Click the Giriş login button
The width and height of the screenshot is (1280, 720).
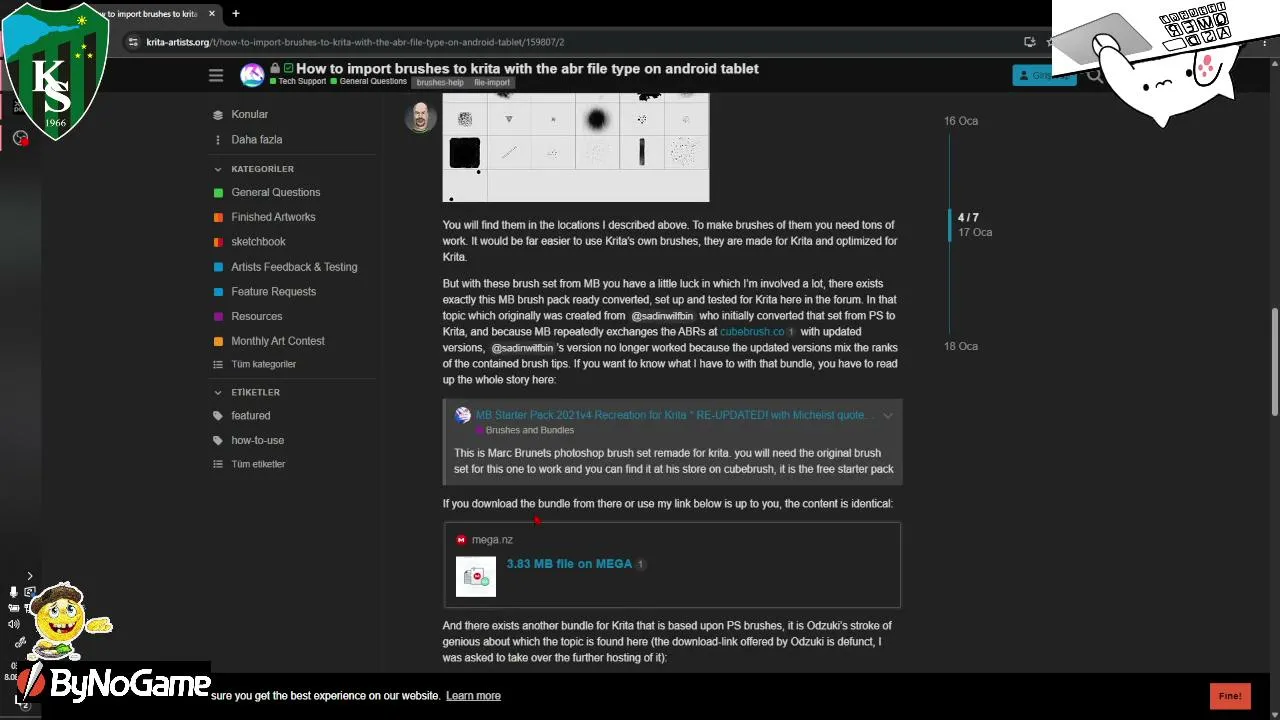1044,76
